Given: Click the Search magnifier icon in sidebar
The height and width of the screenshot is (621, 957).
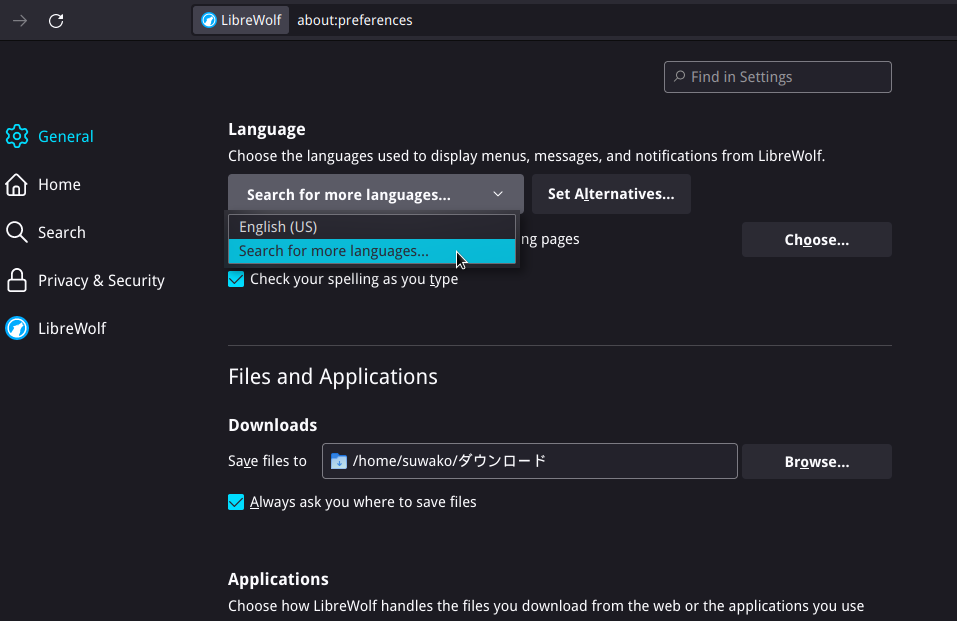Looking at the screenshot, I should pyautogui.click(x=16, y=232).
